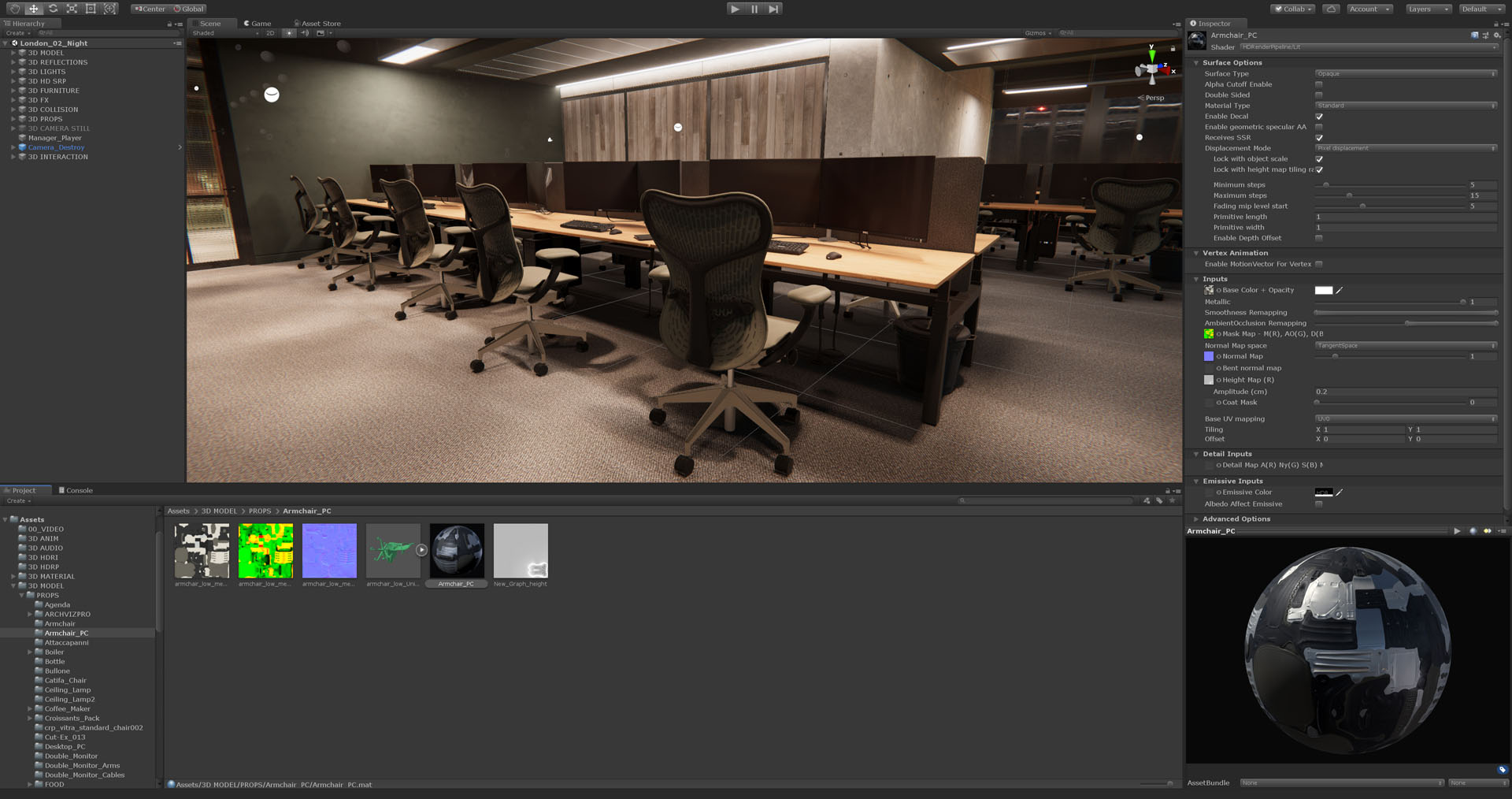Select the Scale tool
This screenshot has height=799, width=1512.
(72, 9)
